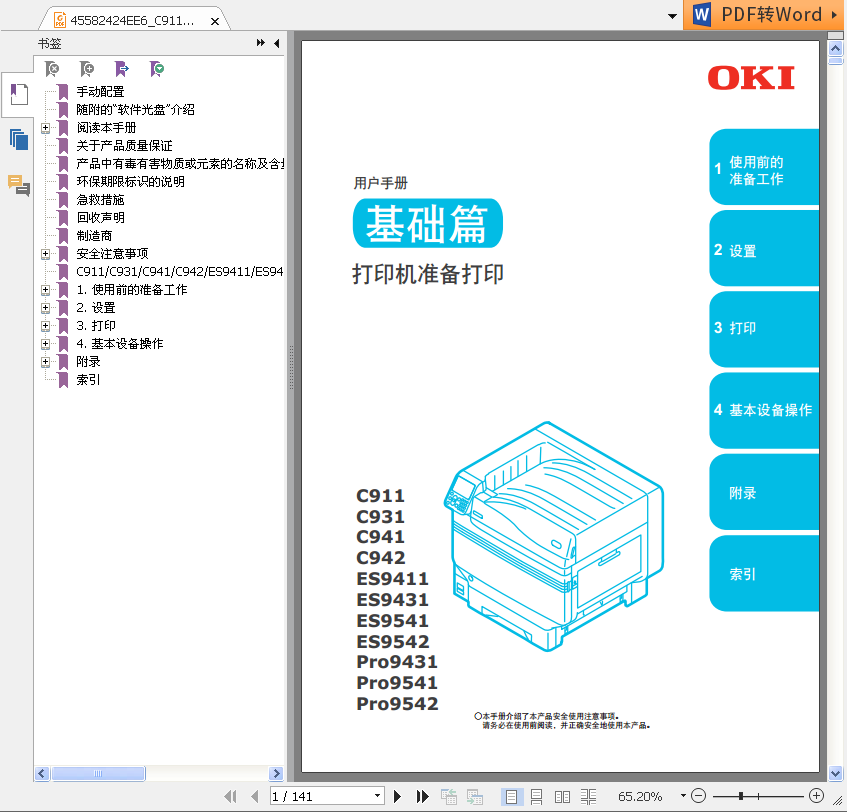The image size is (847, 812).
Task: Expand the 阅读本手册 bookmark
Action: click(45, 128)
